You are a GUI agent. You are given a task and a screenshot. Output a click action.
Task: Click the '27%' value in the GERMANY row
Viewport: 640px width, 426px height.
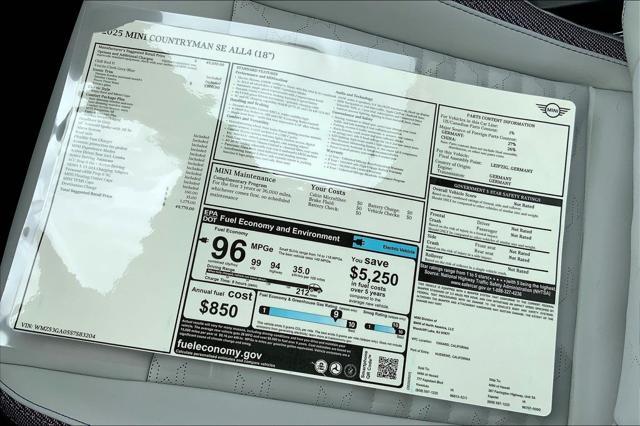(512, 144)
